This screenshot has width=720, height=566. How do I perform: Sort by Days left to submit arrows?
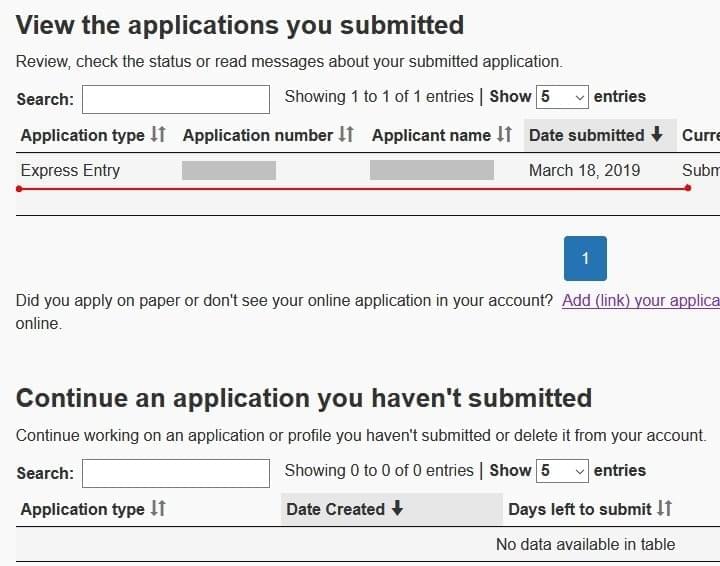pos(664,509)
